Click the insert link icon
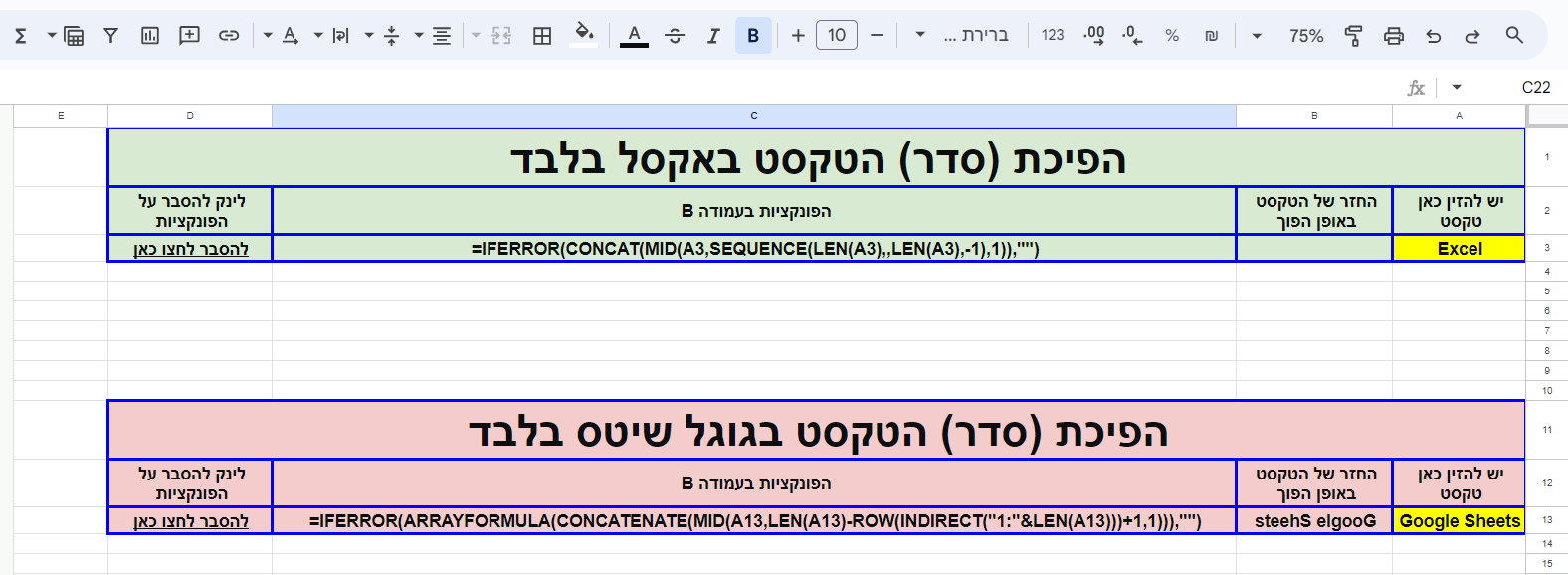 (229, 36)
